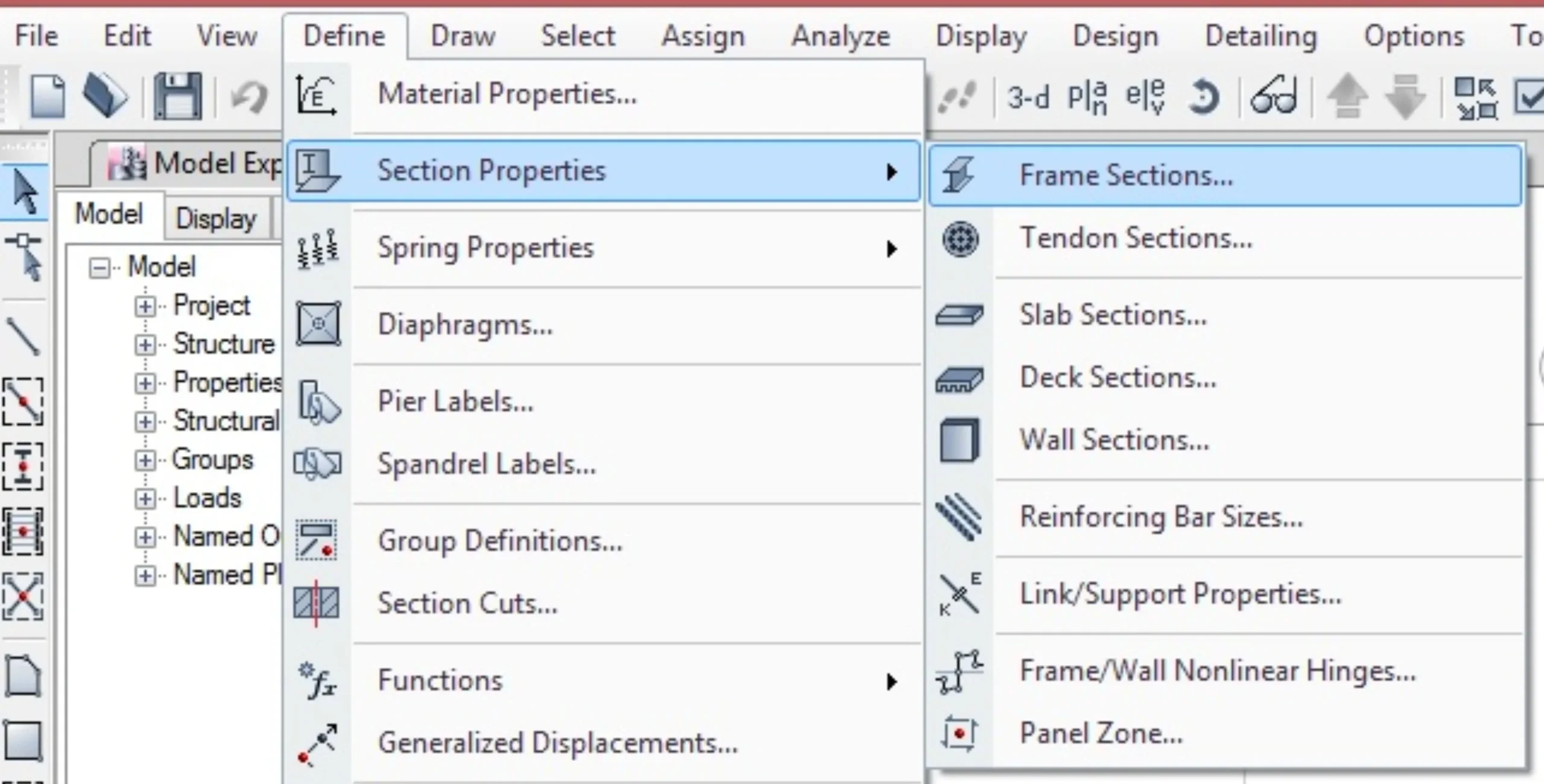The image size is (1544, 784).
Task: Expand the Loads tree node
Action: coord(145,499)
